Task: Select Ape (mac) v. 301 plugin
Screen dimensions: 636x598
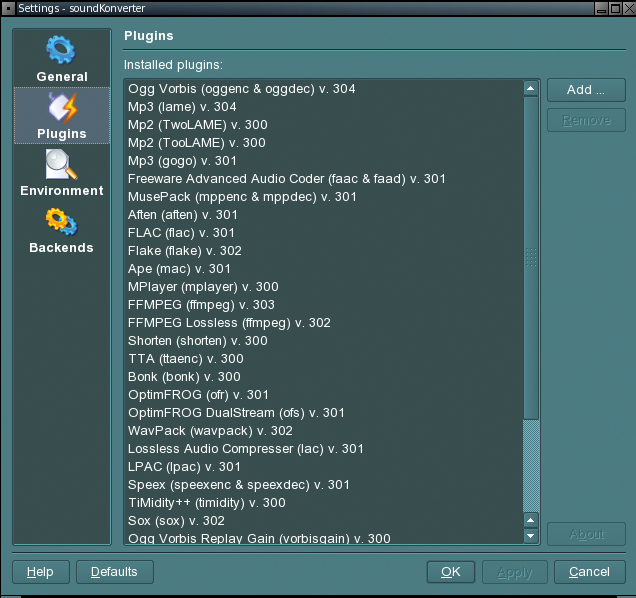Action: pos(323,269)
